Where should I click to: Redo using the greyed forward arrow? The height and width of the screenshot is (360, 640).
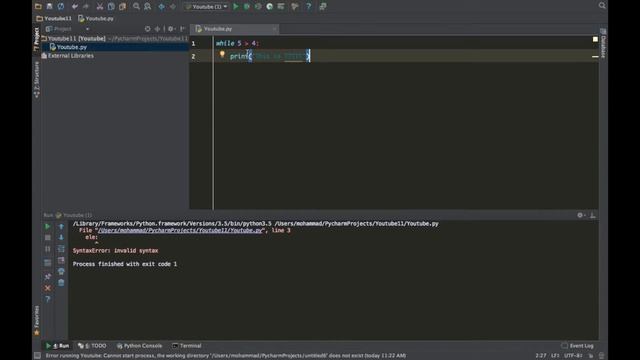(86, 6)
